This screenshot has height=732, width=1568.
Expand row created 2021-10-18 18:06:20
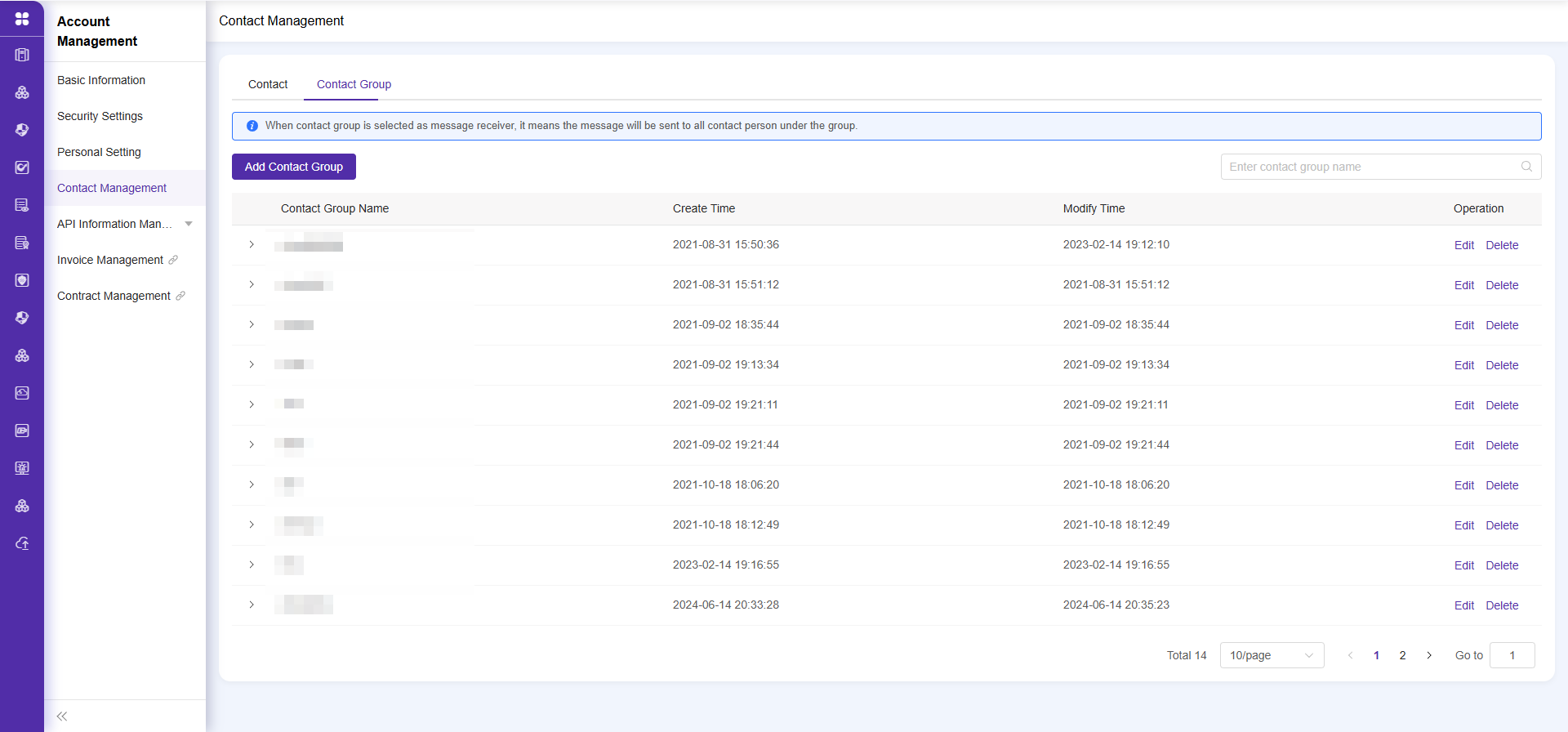tap(252, 484)
